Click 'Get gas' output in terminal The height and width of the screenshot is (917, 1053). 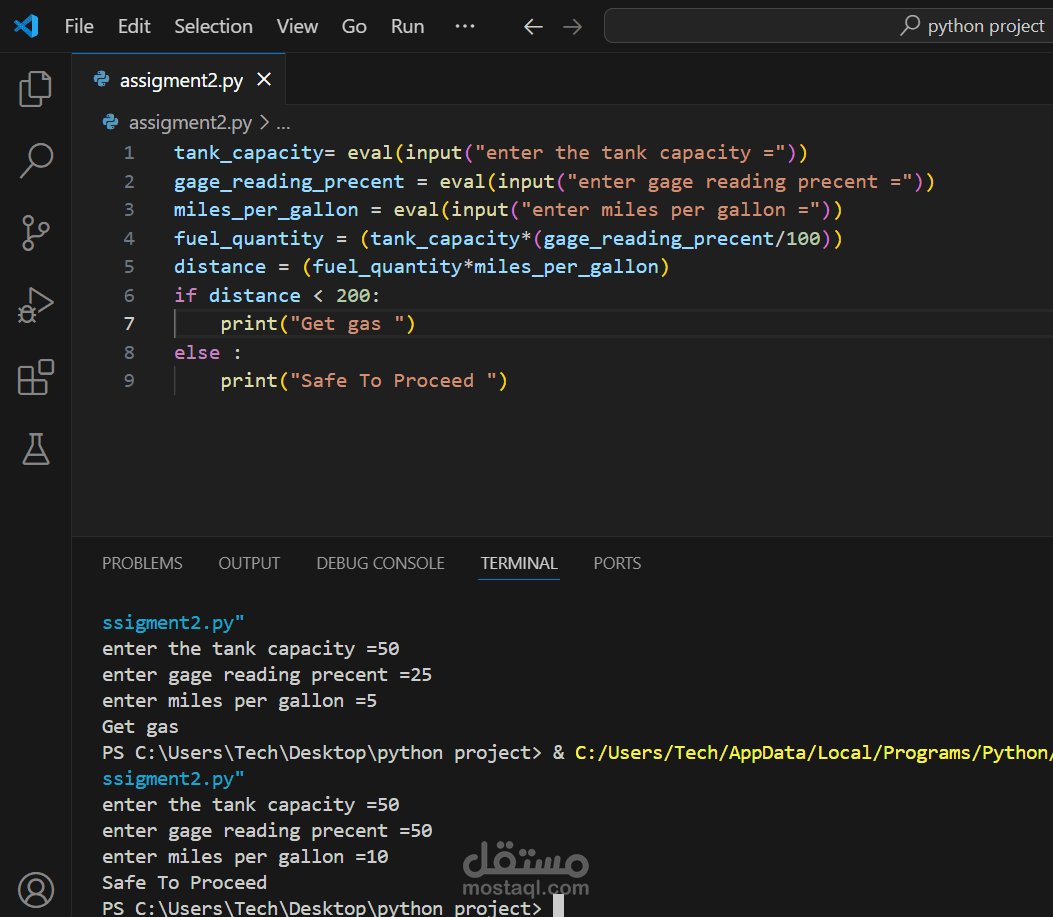(x=140, y=727)
